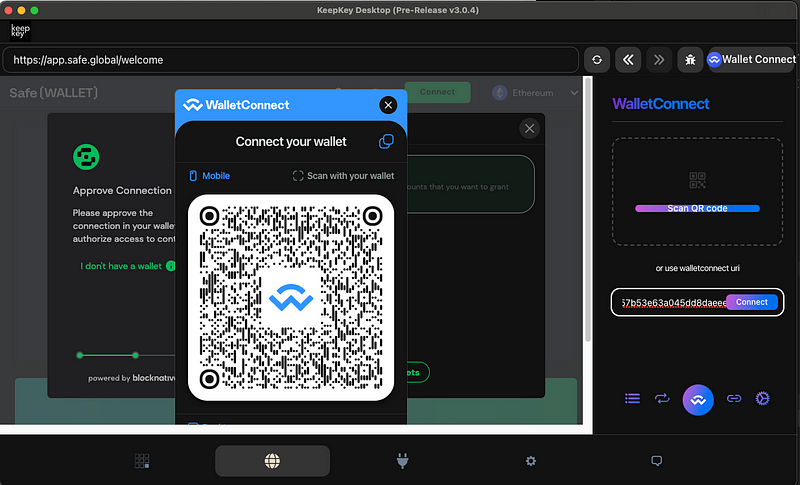Select the browser globe tab
The height and width of the screenshot is (485, 800).
coord(272,461)
